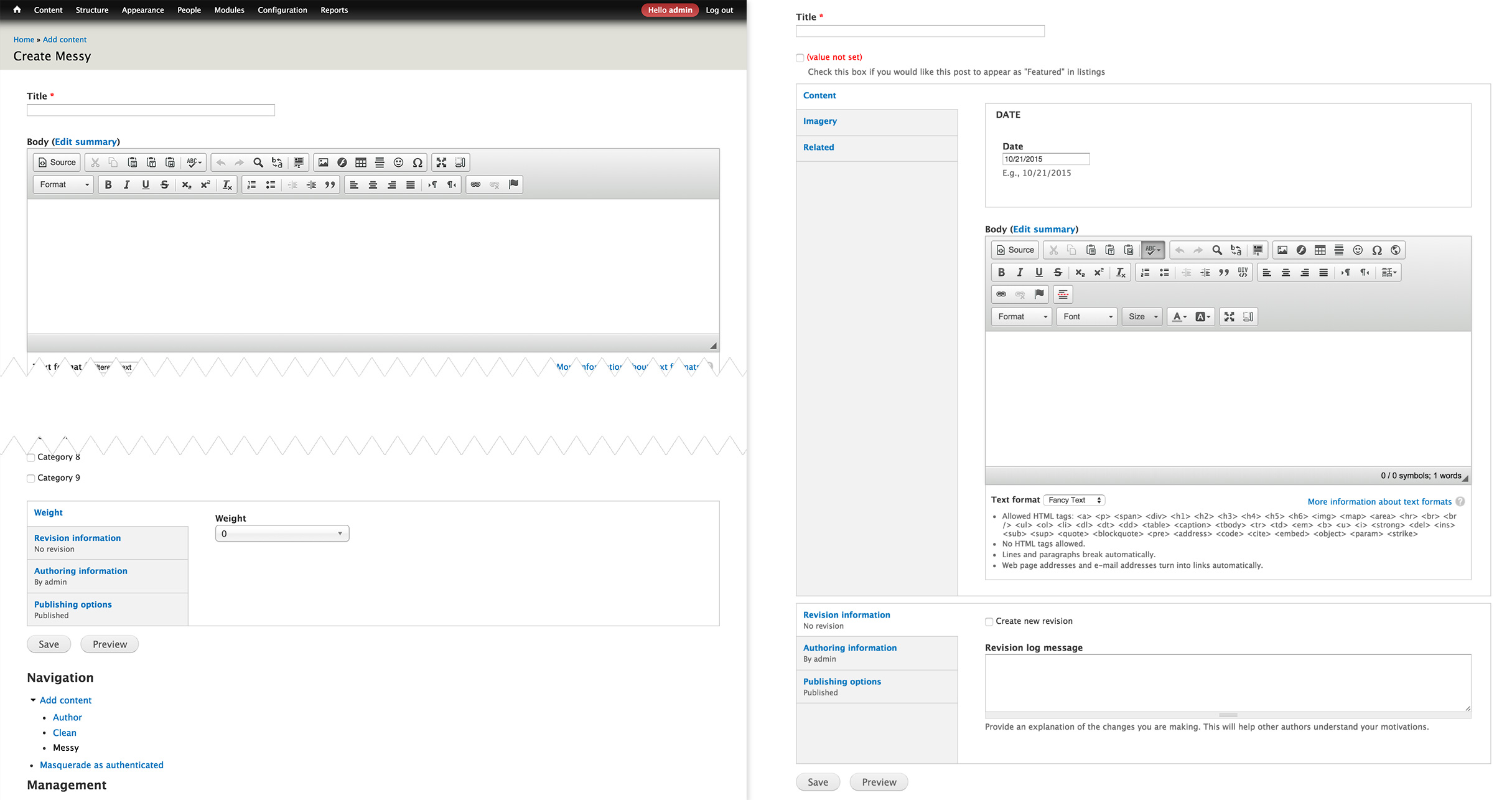
Task: Open Weight select dropdown
Action: pyautogui.click(x=282, y=534)
